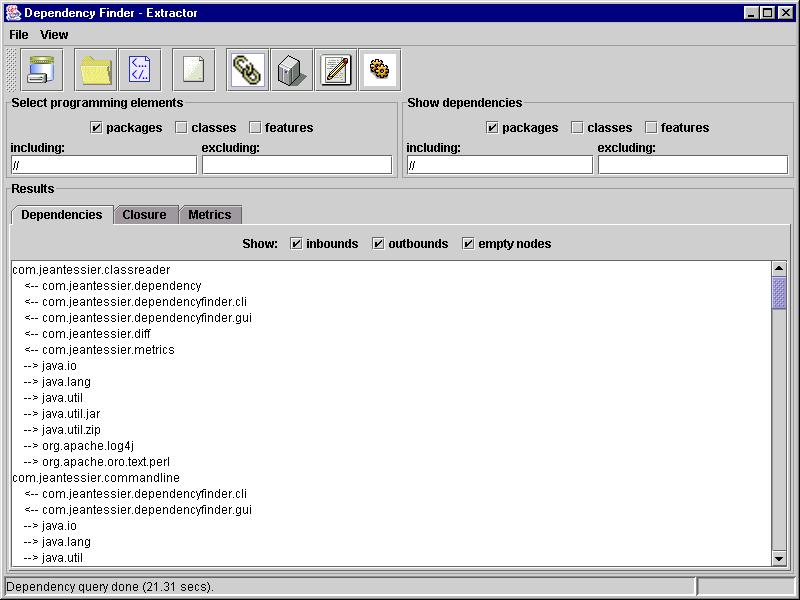Disable the empty nodes checkbox
Viewport: 800px width, 600px height.
468,244
